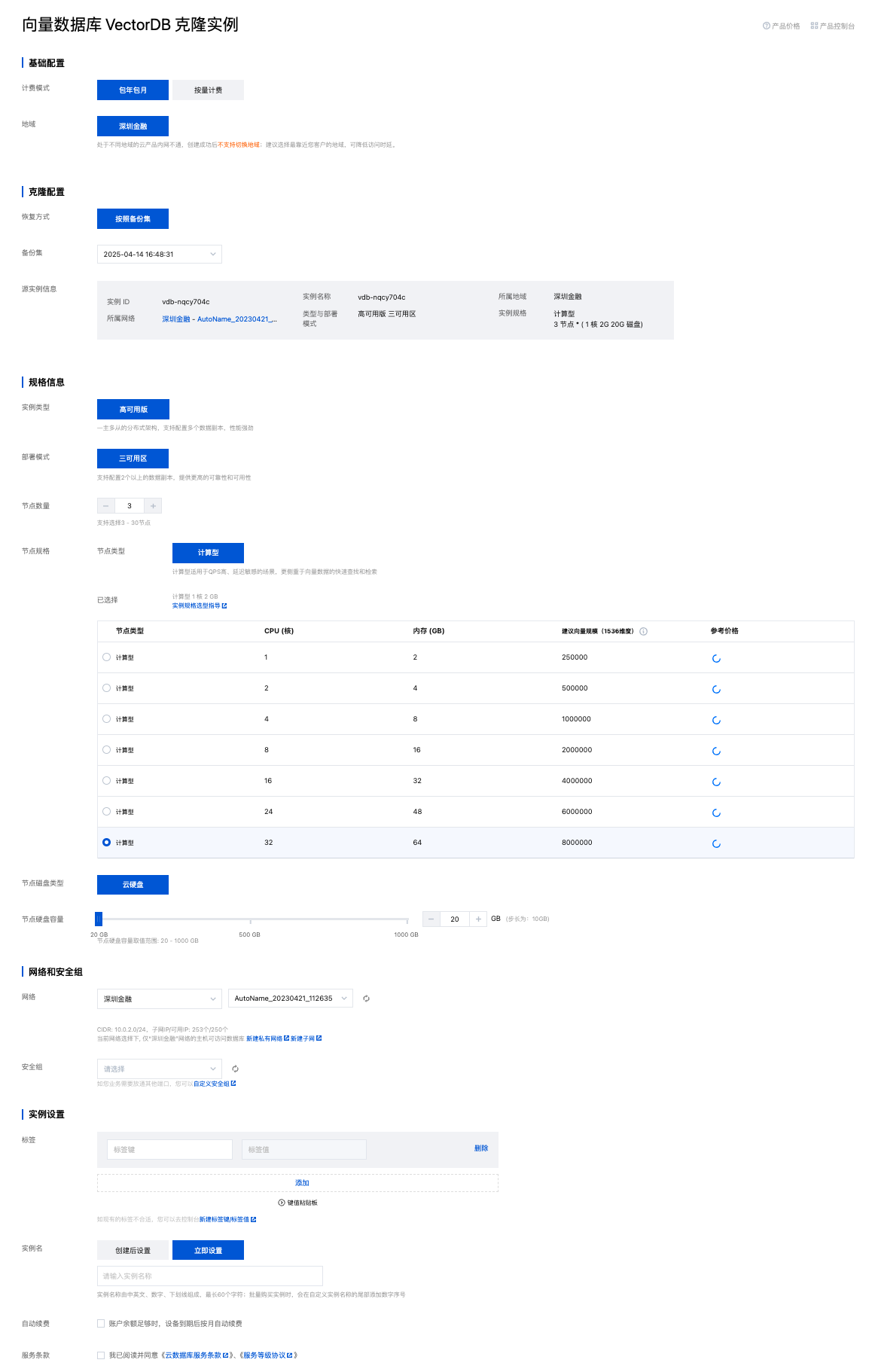Increase 节点数量 with the plus button
869x1372 pixels.
(x=153, y=506)
